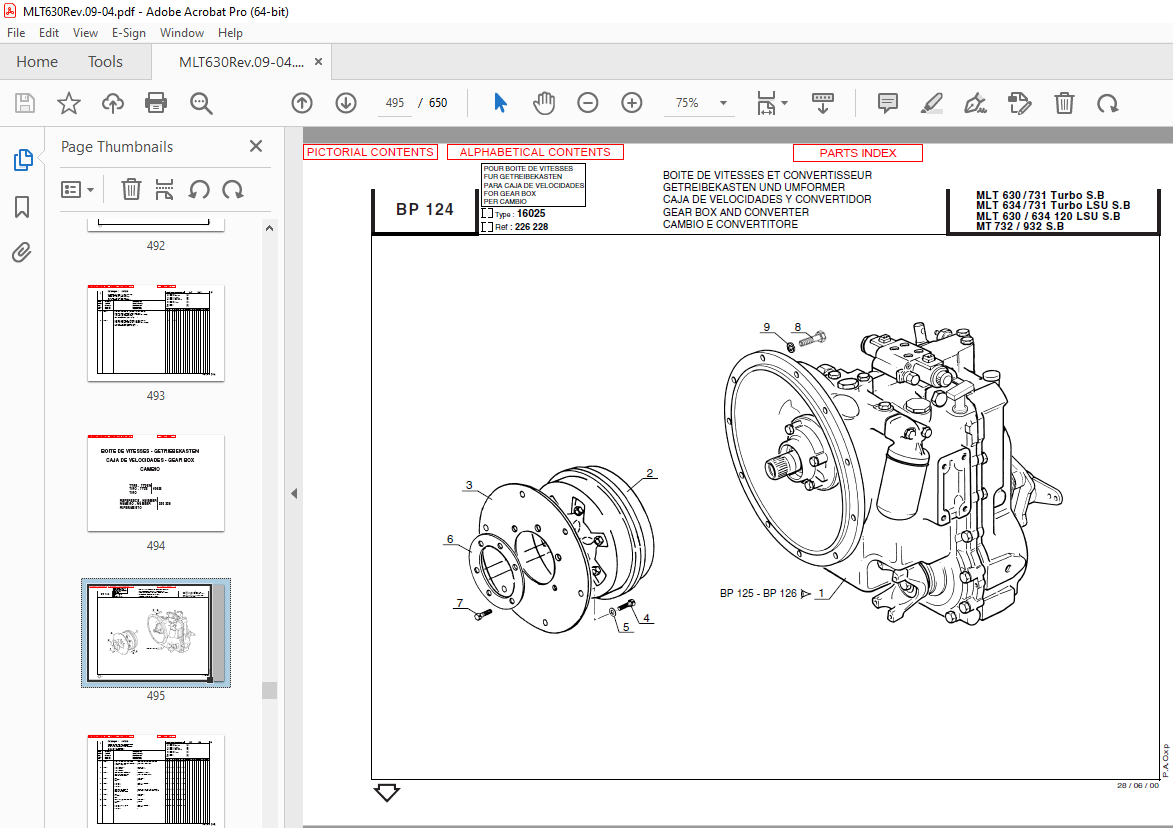Rotate thumbnail clockwise
This screenshot has width=1173, height=828.
click(x=233, y=189)
